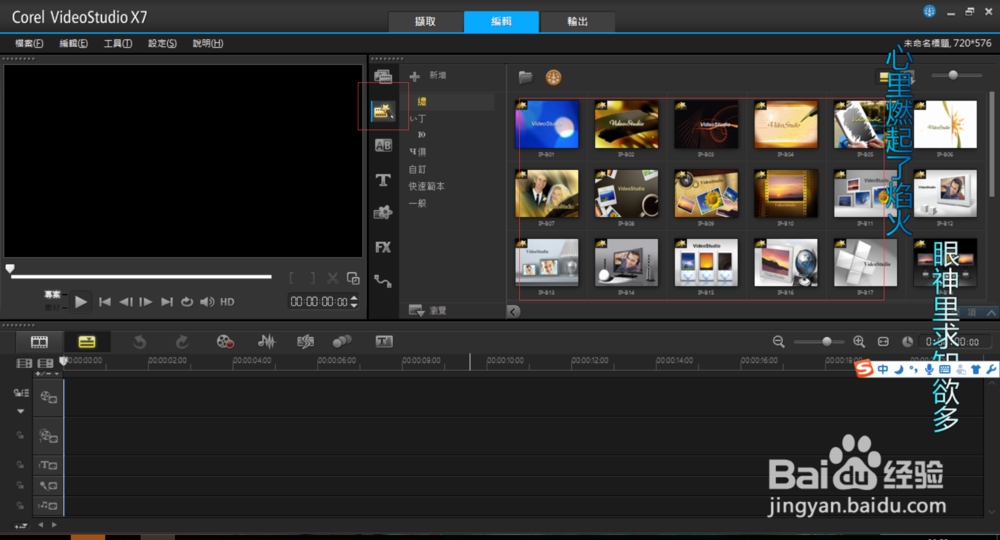The height and width of the screenshot is (540, 1000).
Task: Select Project play mode
Action: tap(52, 294)
